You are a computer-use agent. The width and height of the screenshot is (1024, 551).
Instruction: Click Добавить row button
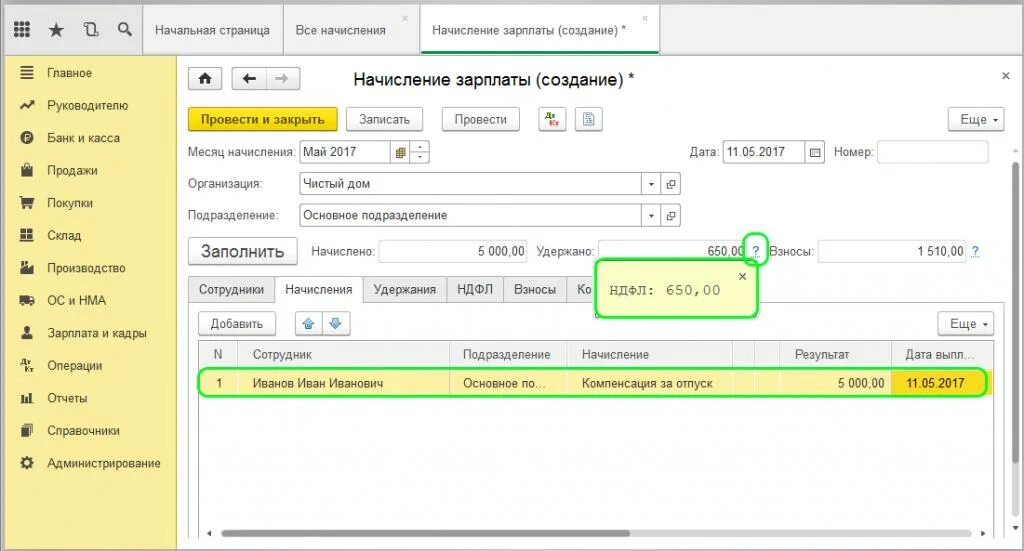tap(236, 324)
